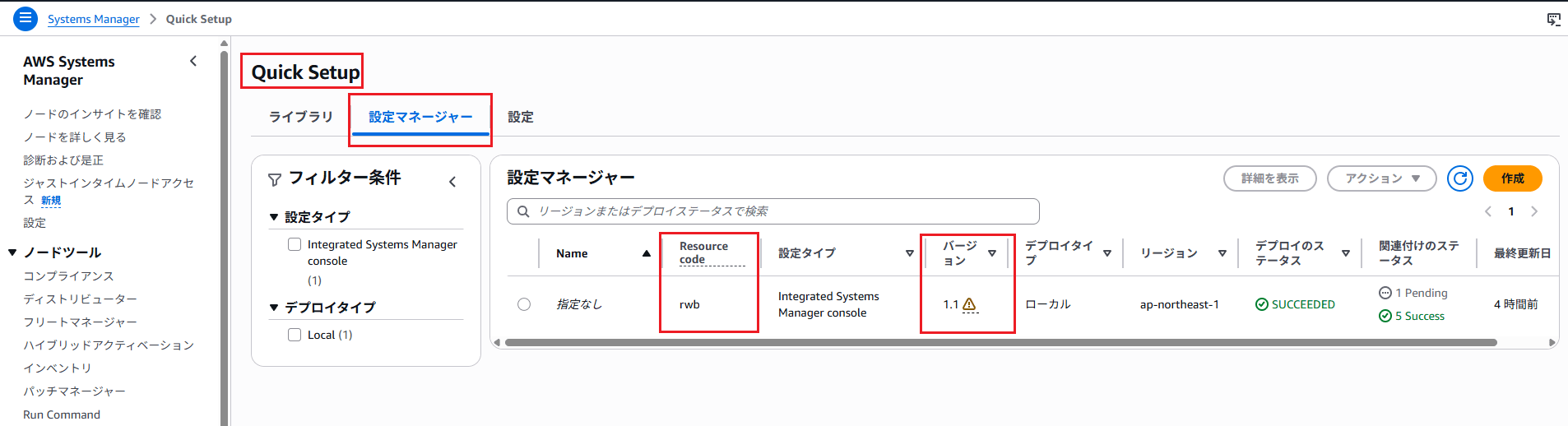Open the アクション dropdown

pos(1381,178)
